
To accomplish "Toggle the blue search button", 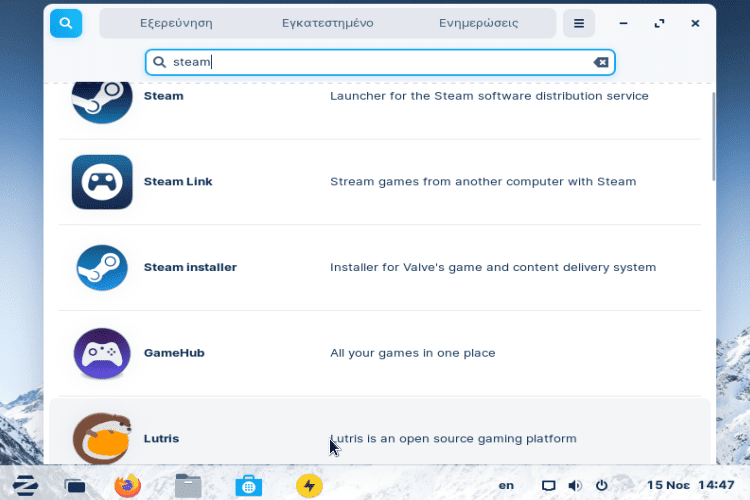I will pos(66,23).
